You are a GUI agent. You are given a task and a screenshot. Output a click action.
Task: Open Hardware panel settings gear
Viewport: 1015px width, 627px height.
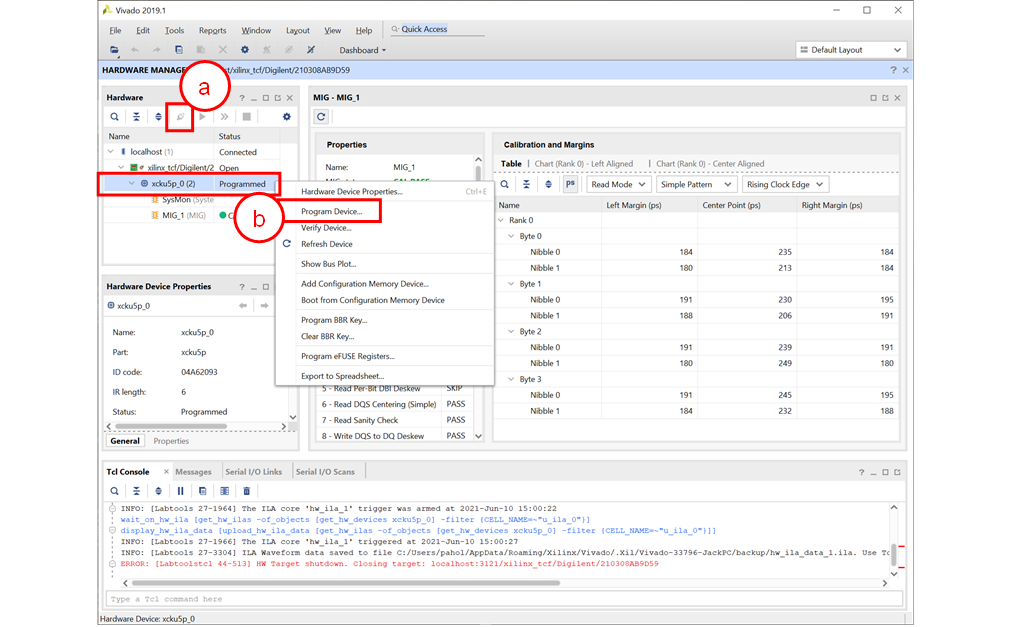pos(287,117)
